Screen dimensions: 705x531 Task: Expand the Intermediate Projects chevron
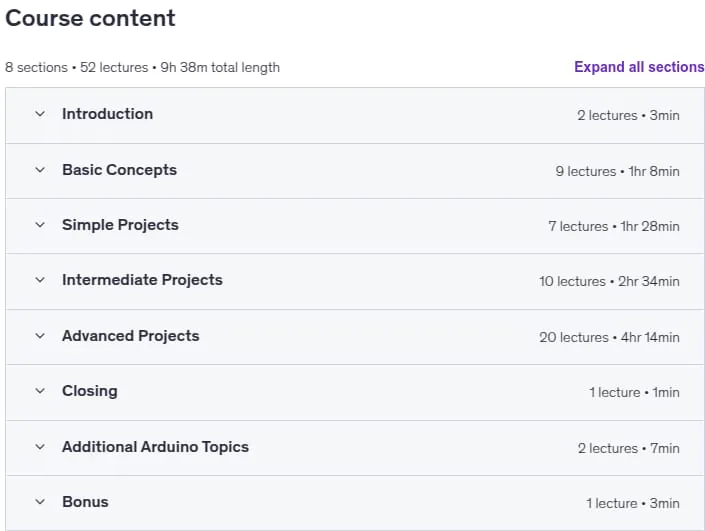point(40,280)
